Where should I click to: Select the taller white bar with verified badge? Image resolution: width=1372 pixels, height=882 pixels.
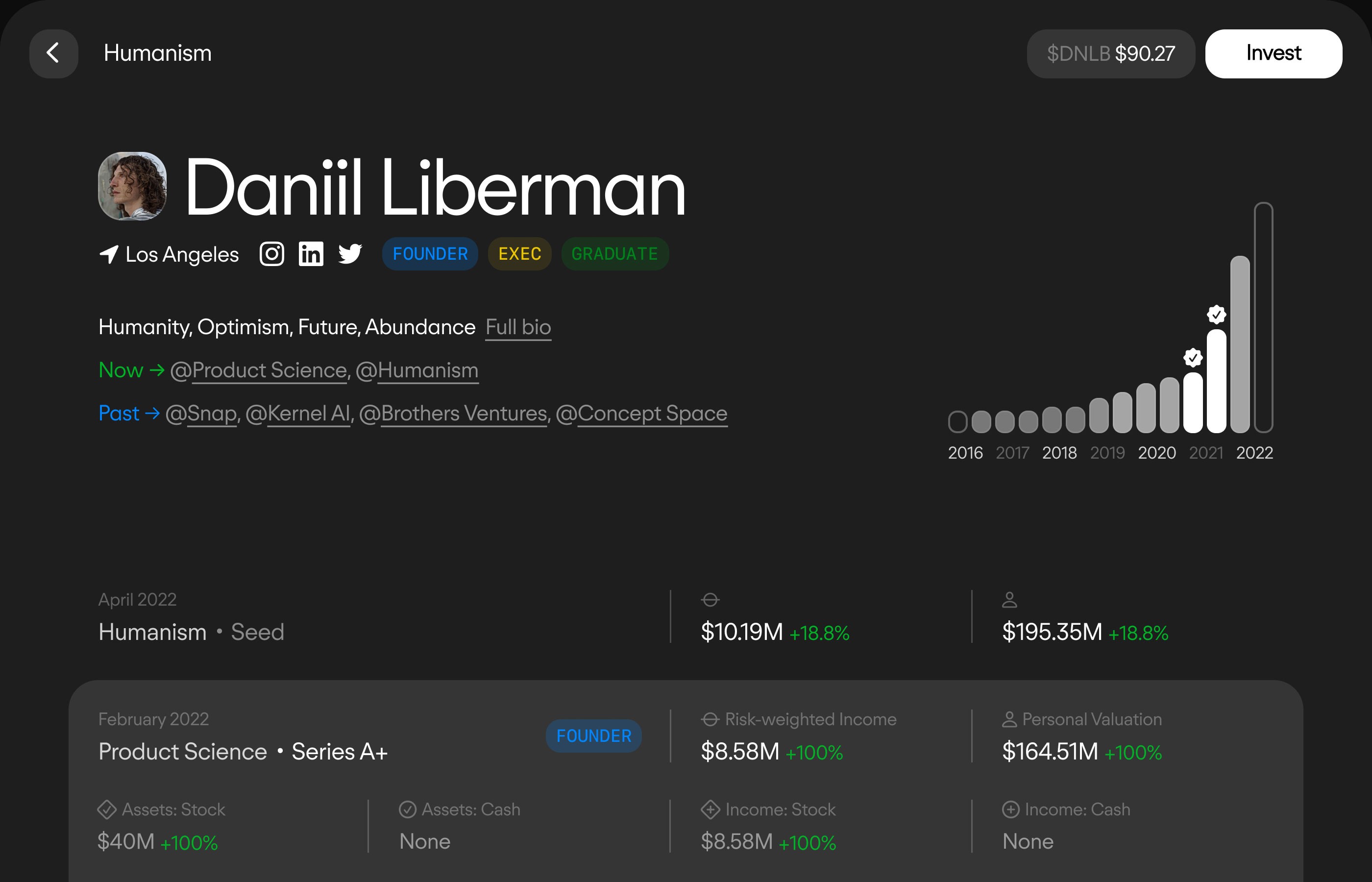tap(1216, 381)
